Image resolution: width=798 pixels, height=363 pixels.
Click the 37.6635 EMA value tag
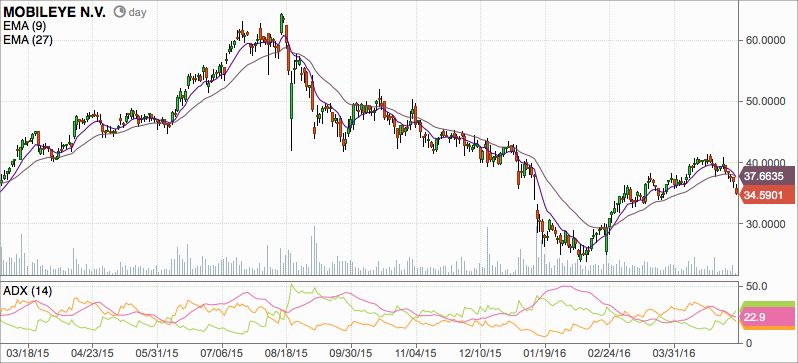[766, 176]
